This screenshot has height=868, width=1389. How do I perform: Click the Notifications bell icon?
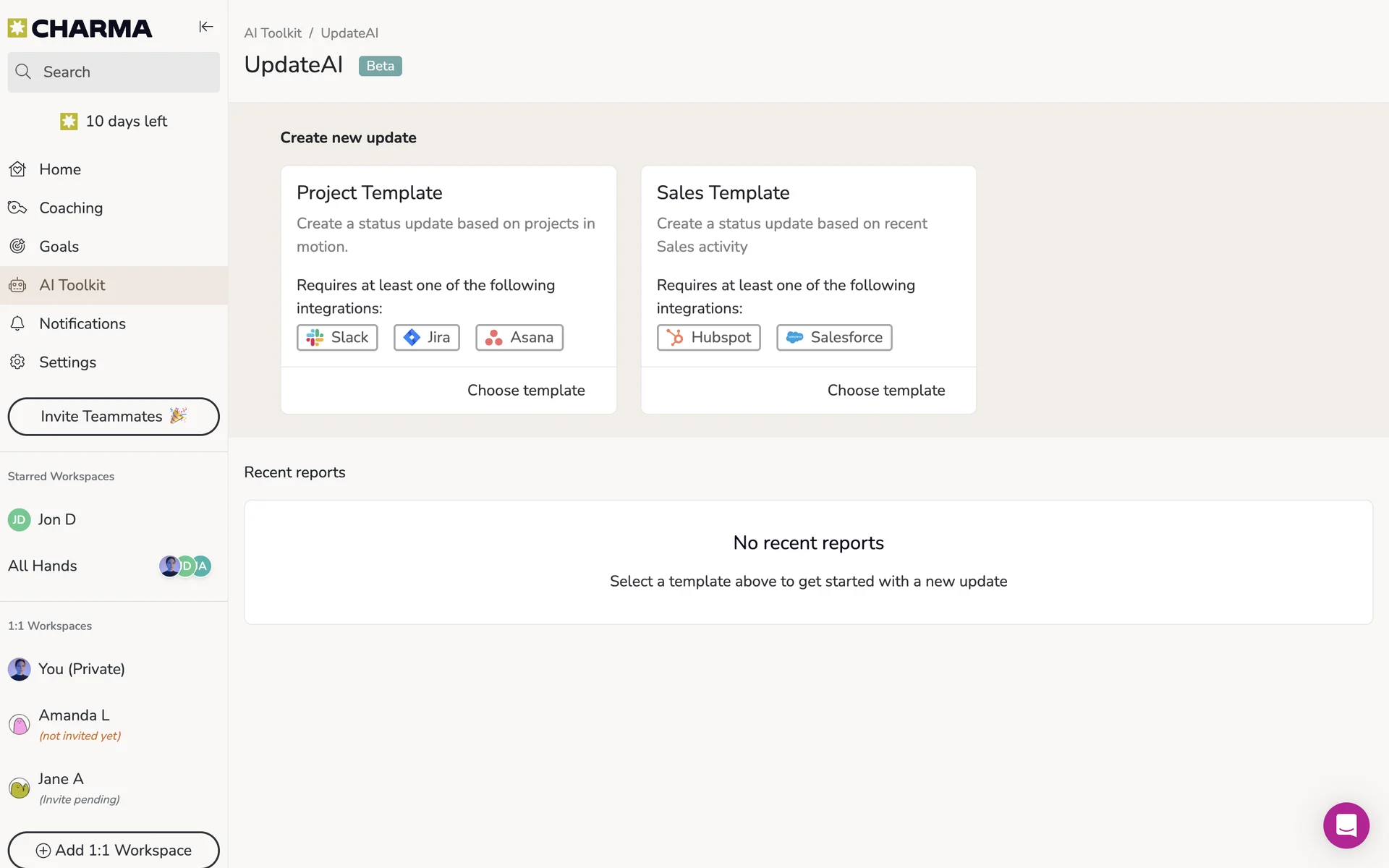(x=17, y=323)
